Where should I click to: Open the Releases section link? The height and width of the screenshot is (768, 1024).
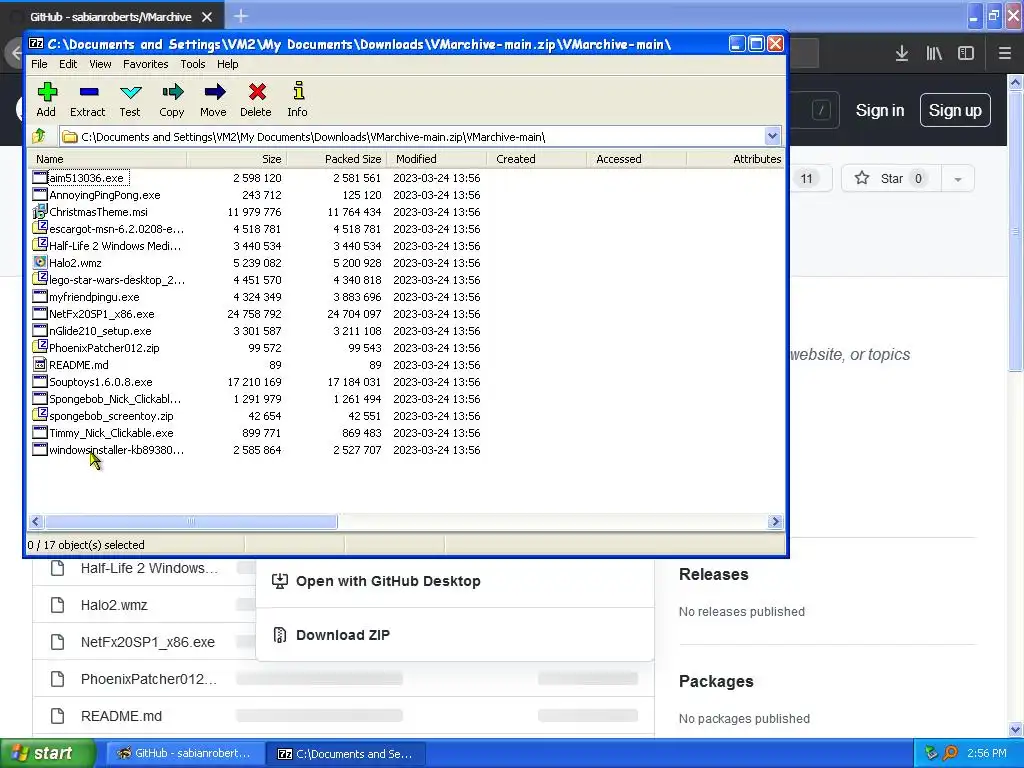pos(713,575)
